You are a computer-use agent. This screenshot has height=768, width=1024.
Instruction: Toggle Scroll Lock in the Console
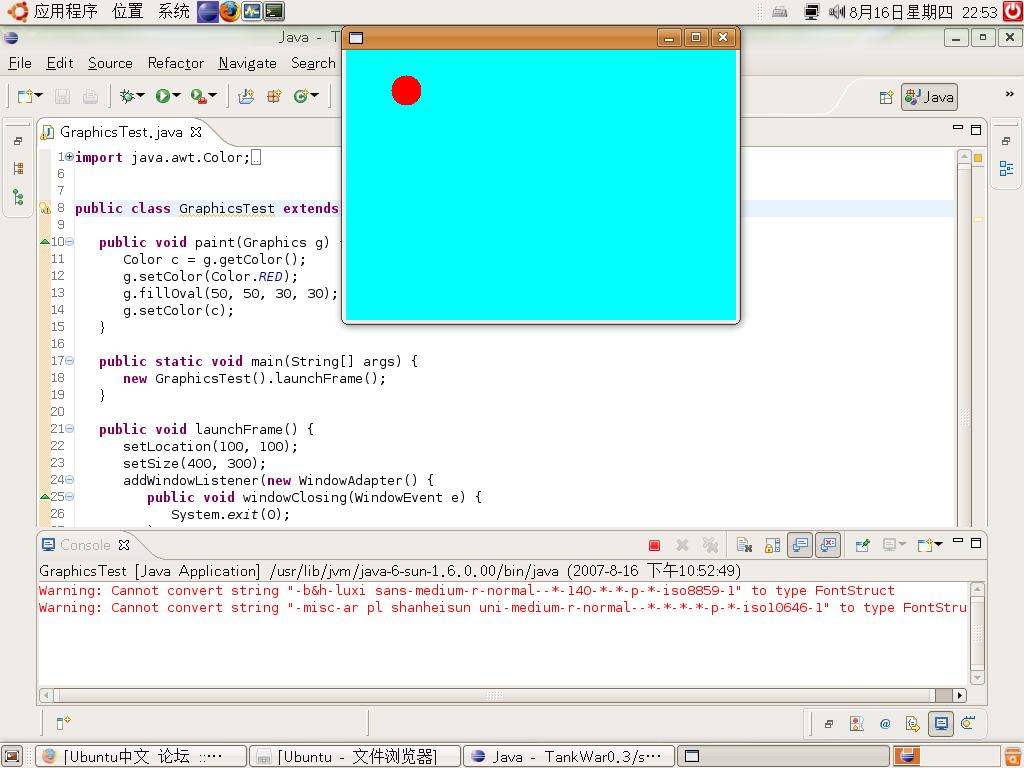[773, 545]
